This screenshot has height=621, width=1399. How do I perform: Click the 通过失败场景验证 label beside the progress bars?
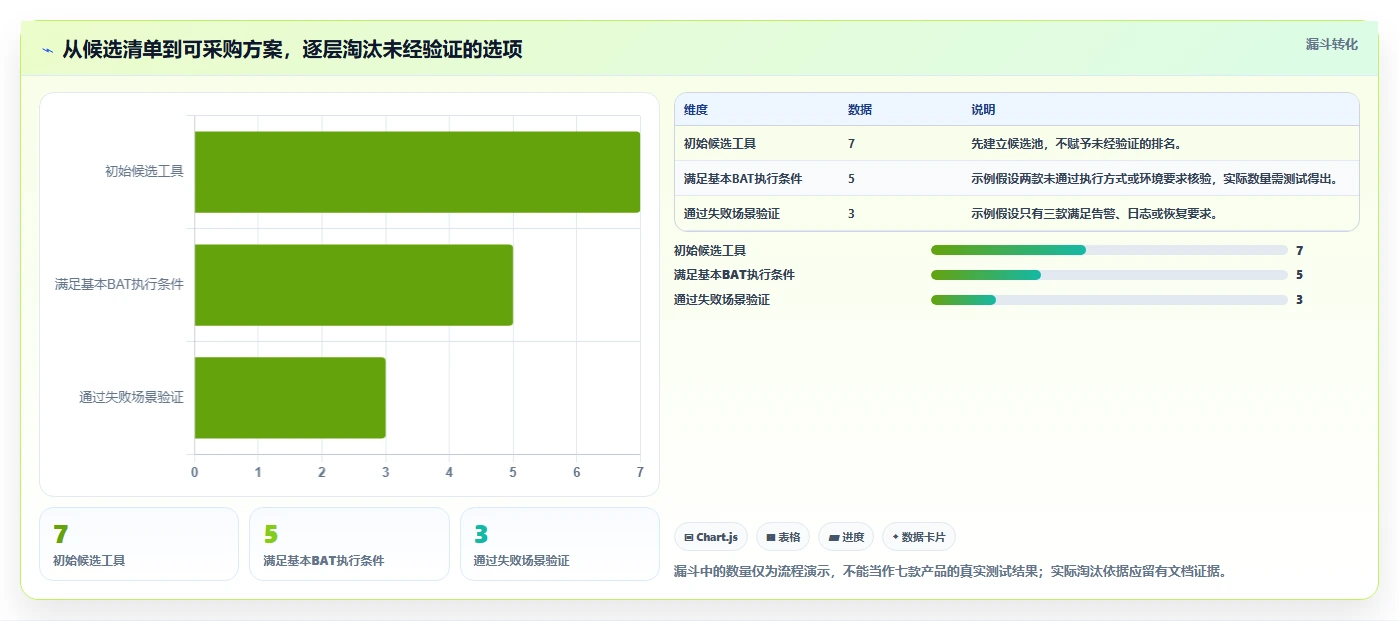pyautogui.click(x=722, y=300)
